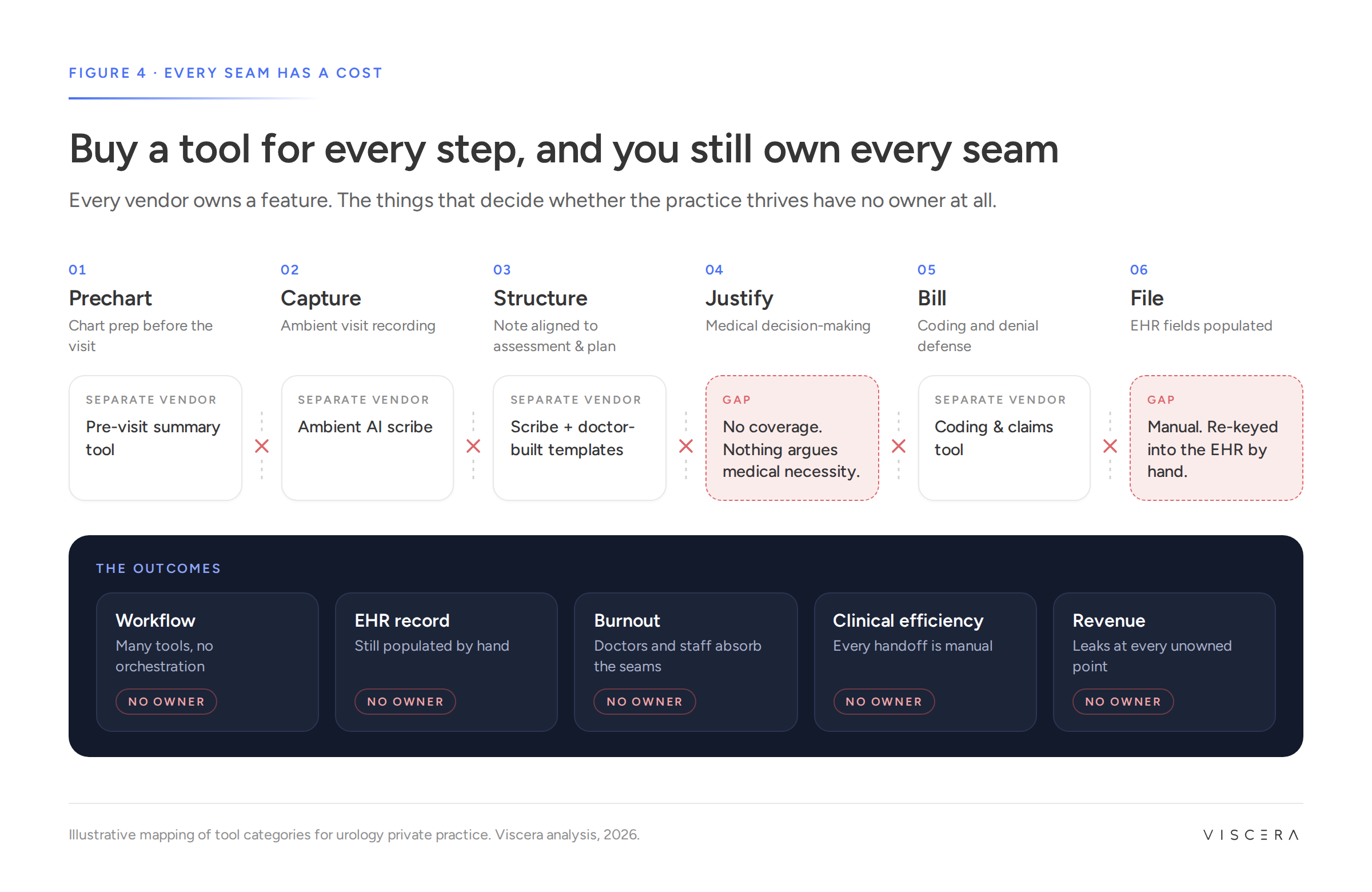Screen dimensions: 1372x892
Task: Click step number 05
Action: (927, 269)
